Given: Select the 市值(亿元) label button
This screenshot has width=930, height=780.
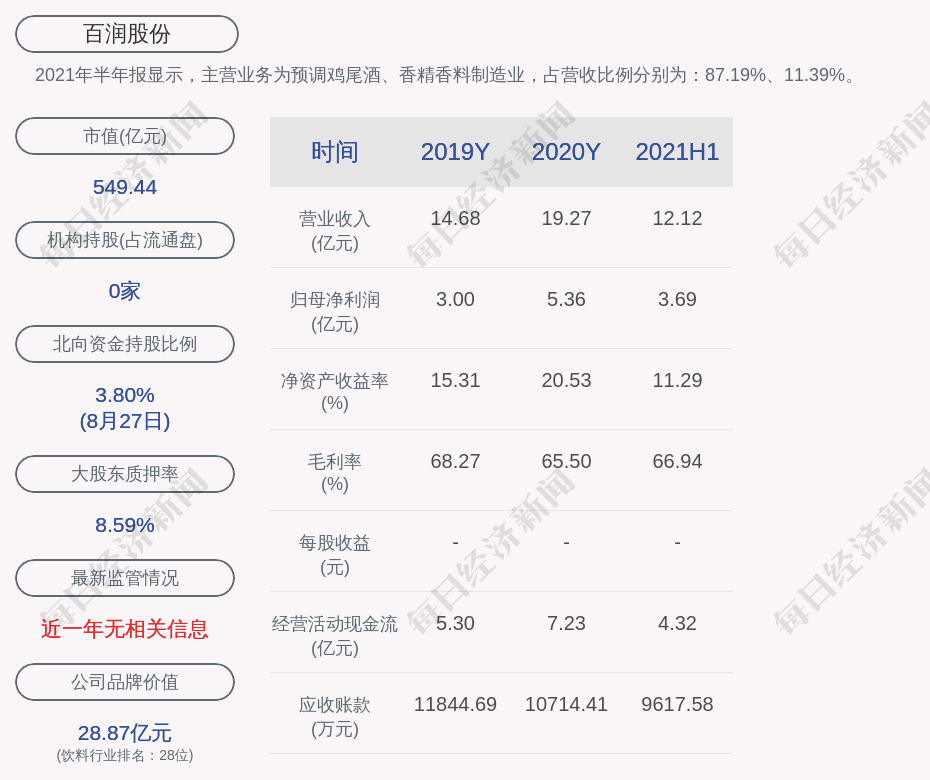Looking at the screenshot, I should [x=125, y=136].
